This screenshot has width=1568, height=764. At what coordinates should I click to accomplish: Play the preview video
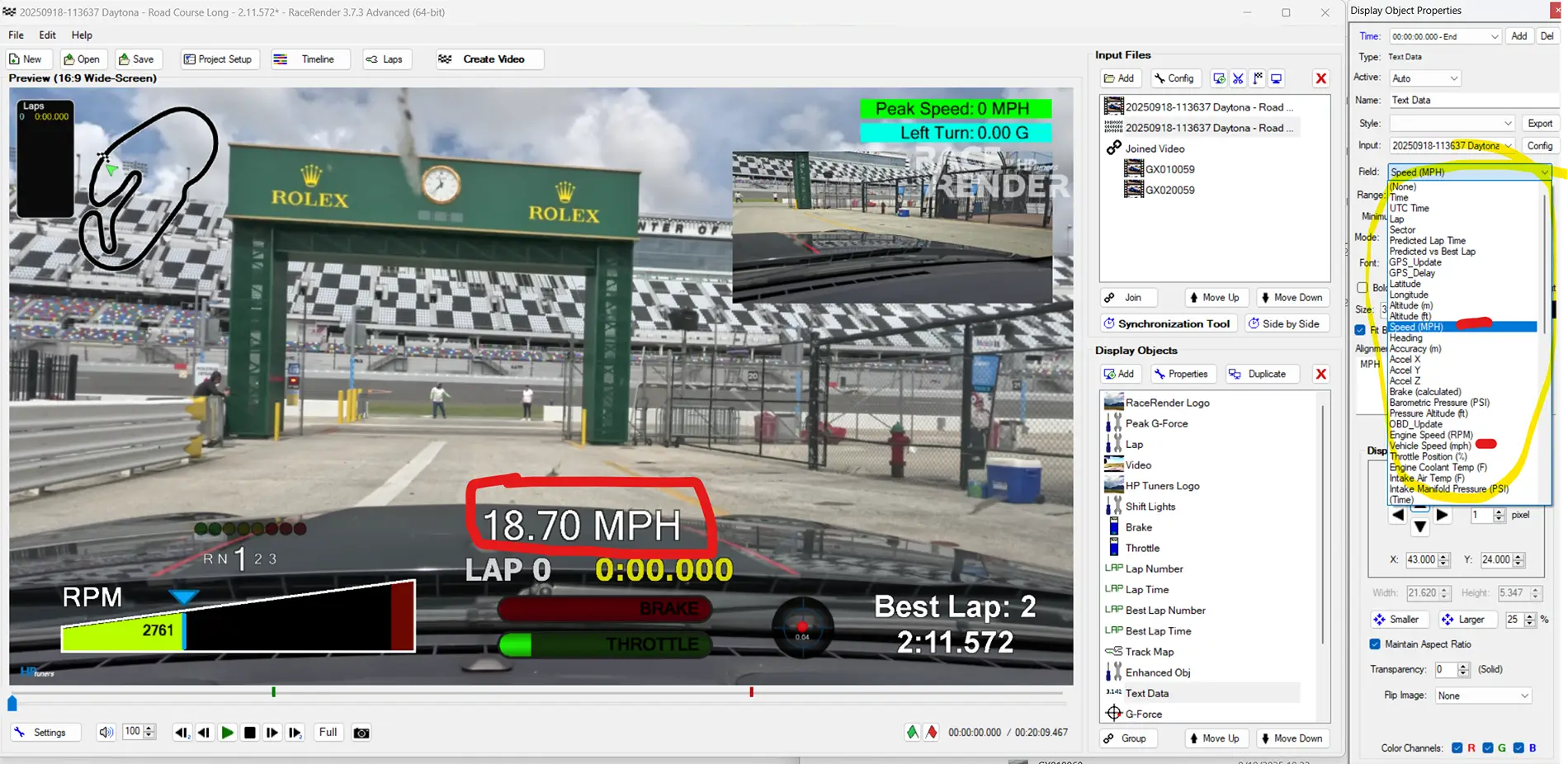coord(227,733)
